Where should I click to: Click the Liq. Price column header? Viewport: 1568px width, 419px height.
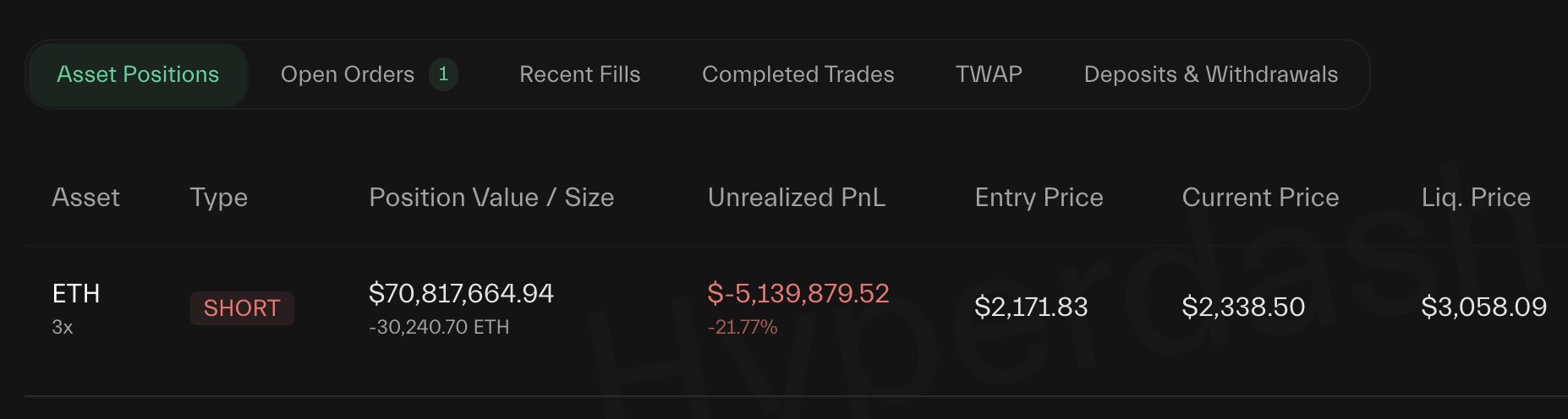[1476, 198]
